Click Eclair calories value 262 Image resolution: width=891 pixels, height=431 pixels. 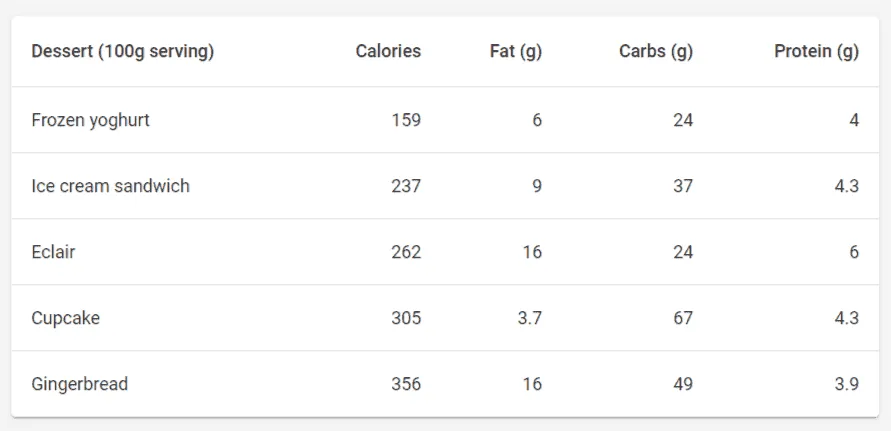coord(406,252)
